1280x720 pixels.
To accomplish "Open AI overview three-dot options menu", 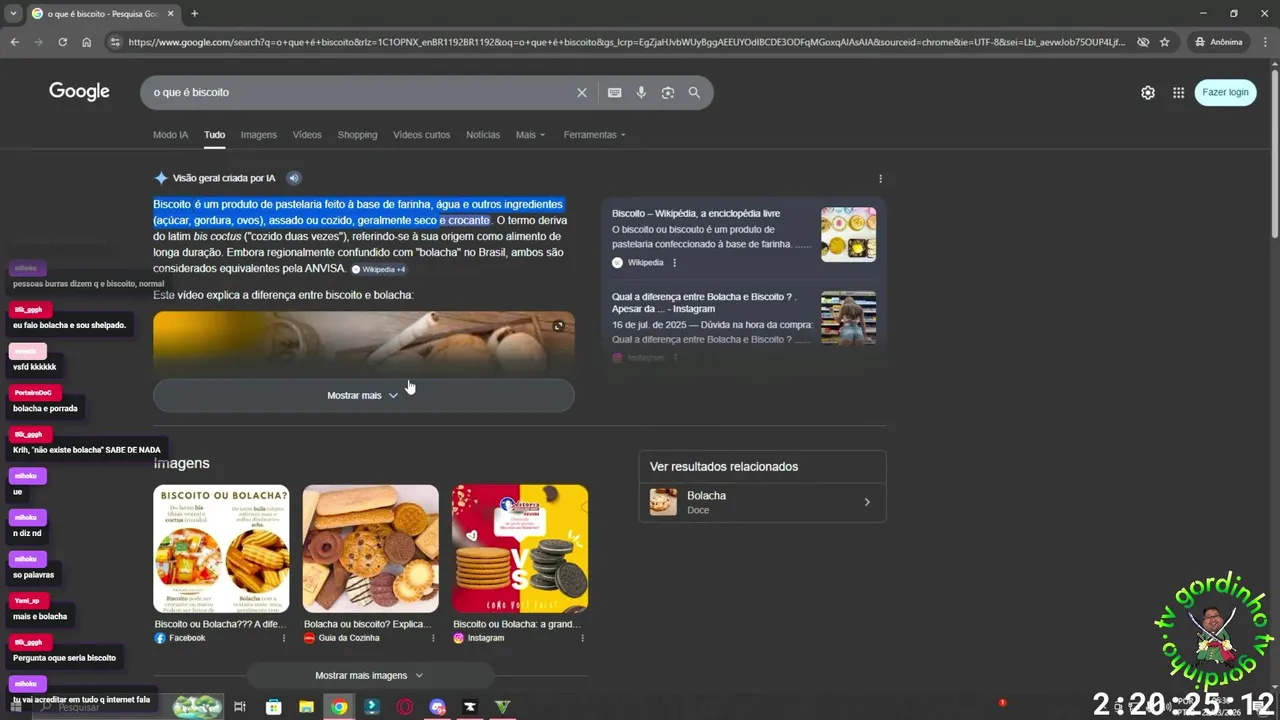I will pyautogui.click(x=880, y=179).
